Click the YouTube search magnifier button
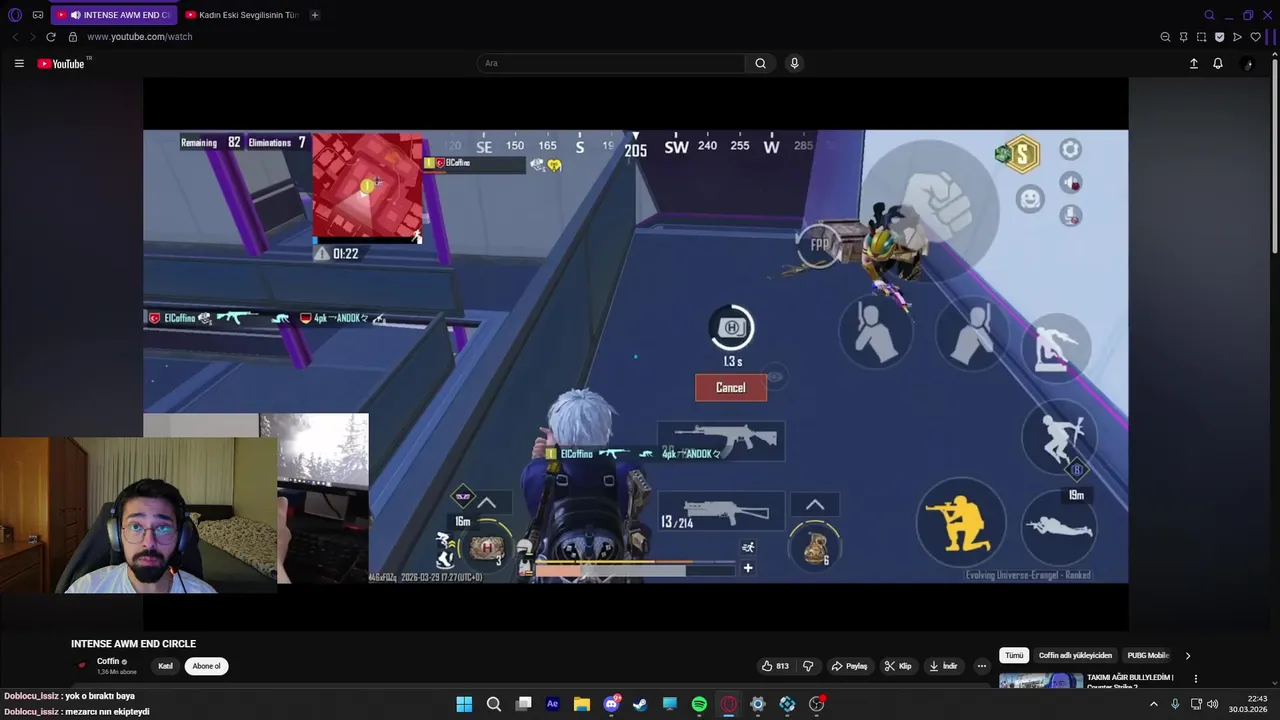The height and width of the screenshot is (720, 1280). 760,63
